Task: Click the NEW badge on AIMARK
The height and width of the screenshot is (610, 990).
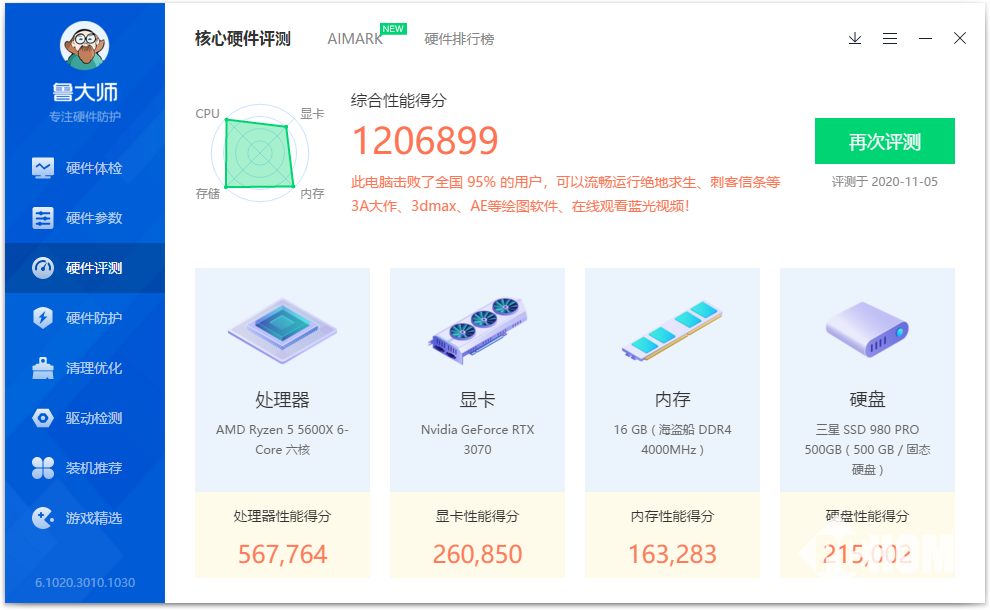Action: (x=393, y=29)
